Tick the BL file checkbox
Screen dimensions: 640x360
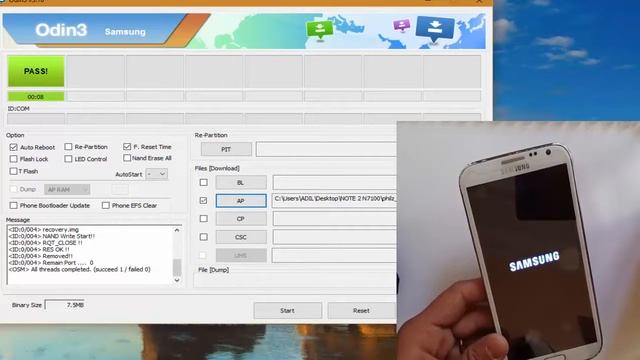tap(203, 182)
